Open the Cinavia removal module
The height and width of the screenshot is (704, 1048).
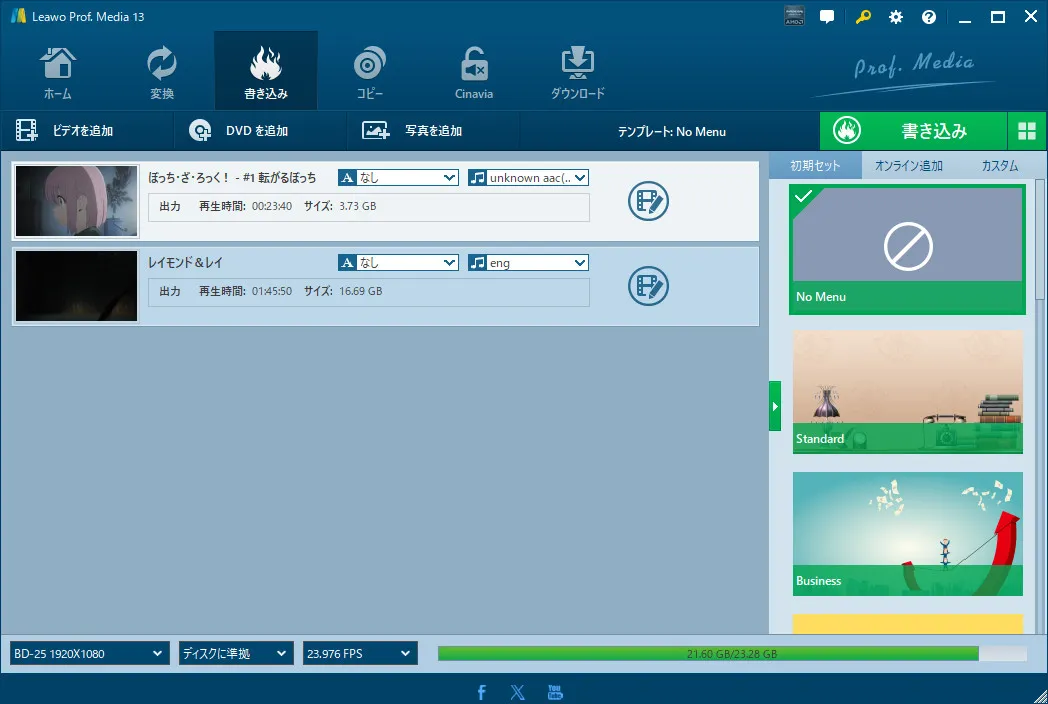tap(474, 72)
